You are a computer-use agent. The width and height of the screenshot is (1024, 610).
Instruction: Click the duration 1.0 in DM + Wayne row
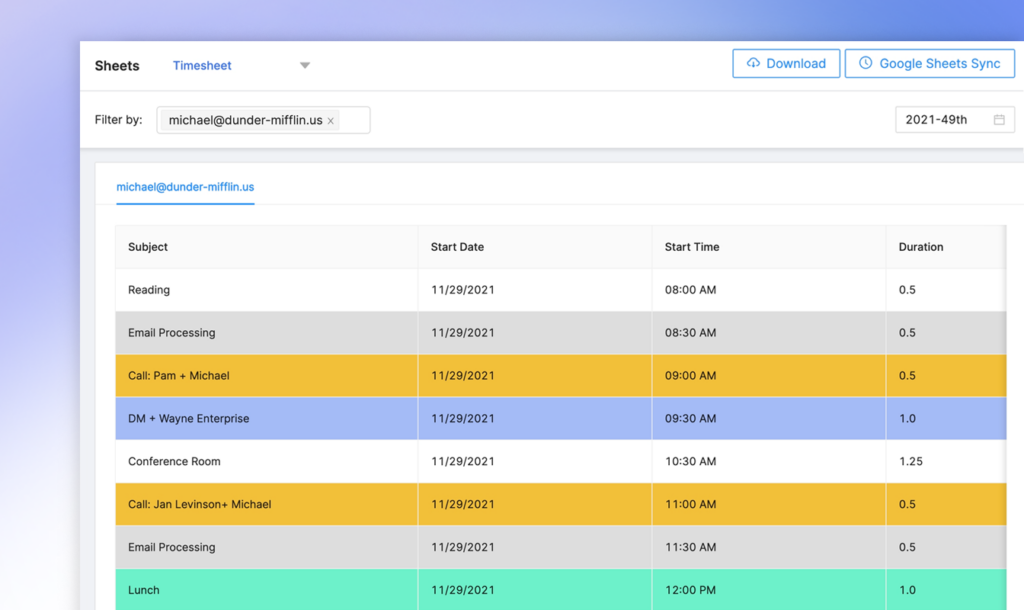click(907, 419)
